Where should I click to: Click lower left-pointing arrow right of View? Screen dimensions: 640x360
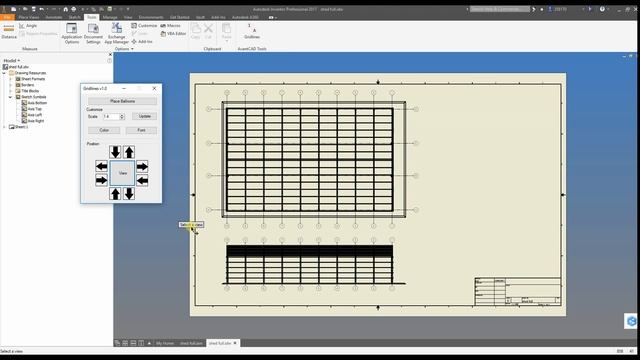[x=142, y=180]
